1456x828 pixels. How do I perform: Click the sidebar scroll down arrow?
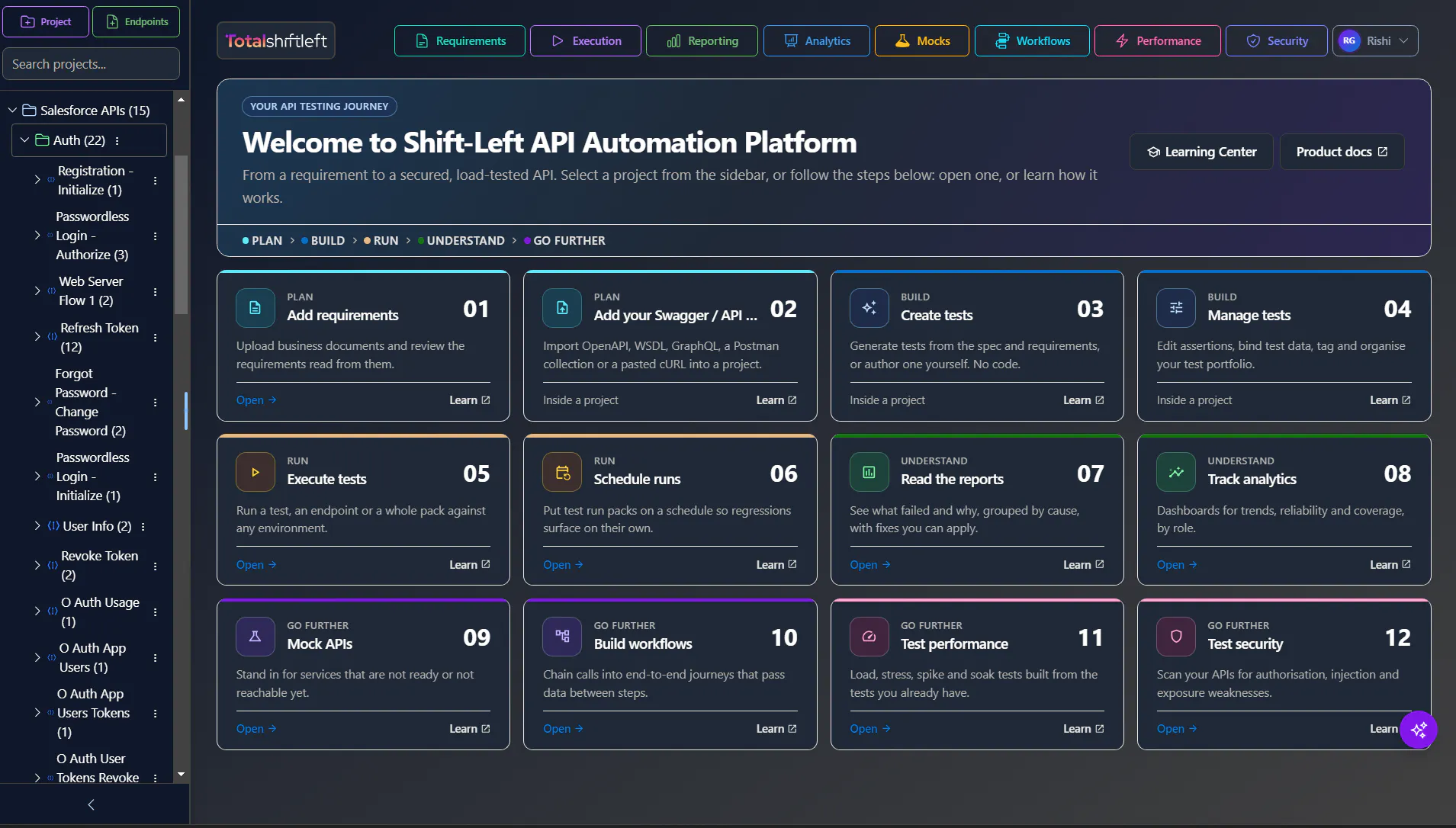pos(181,774)
